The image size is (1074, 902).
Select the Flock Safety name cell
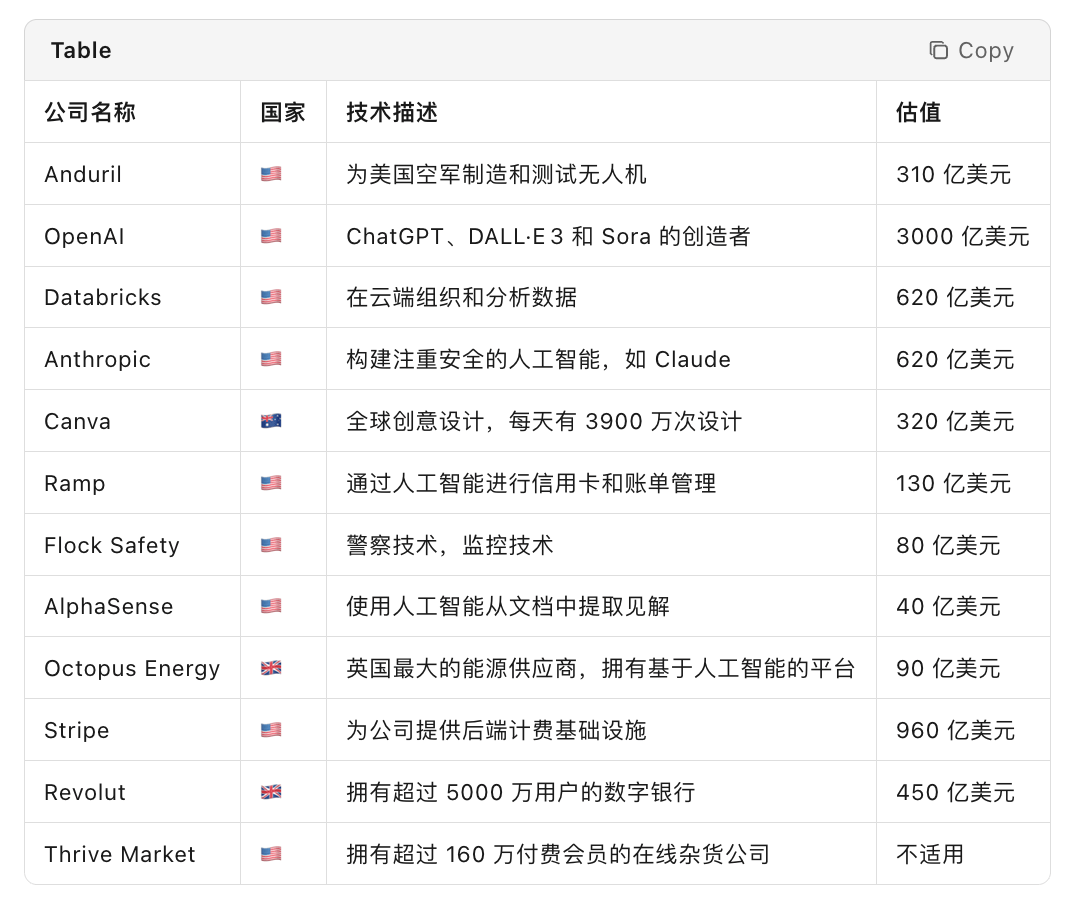click(132, 545)
